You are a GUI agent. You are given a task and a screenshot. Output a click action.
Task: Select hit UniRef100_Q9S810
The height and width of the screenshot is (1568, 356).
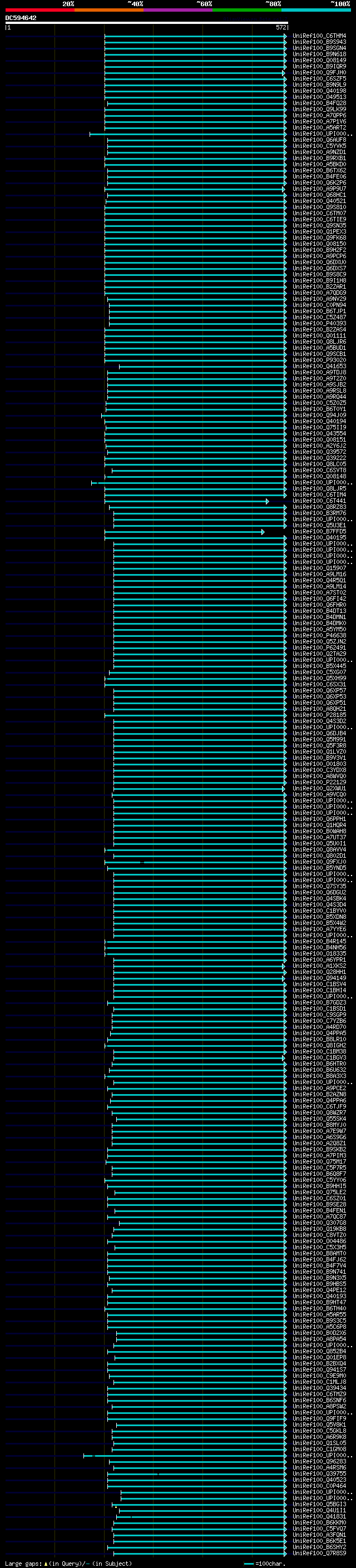pos(319,207)
